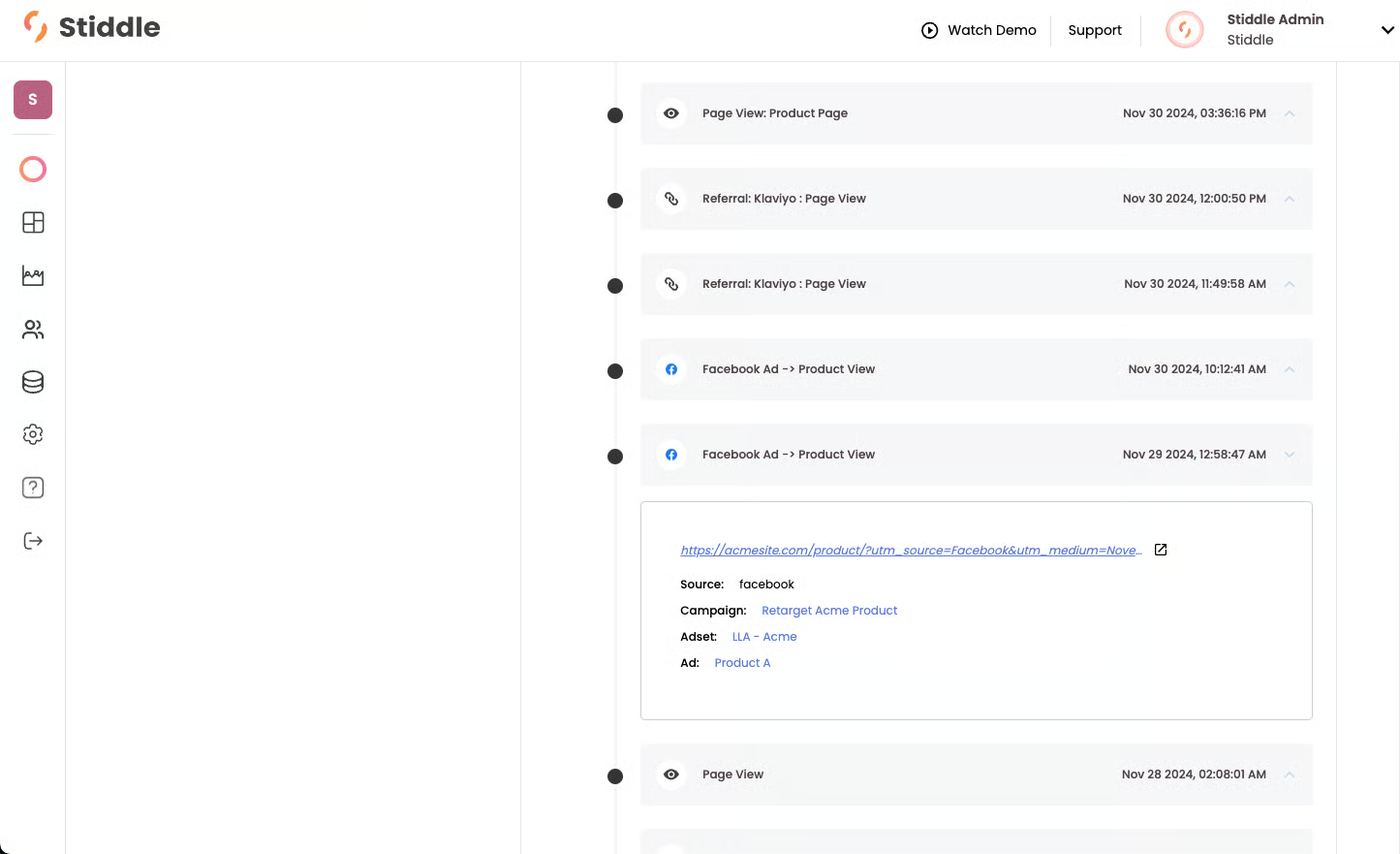Click the 'Page View: Product Page' title text
Screen dimensions: 1400x854
click(775, 113)
